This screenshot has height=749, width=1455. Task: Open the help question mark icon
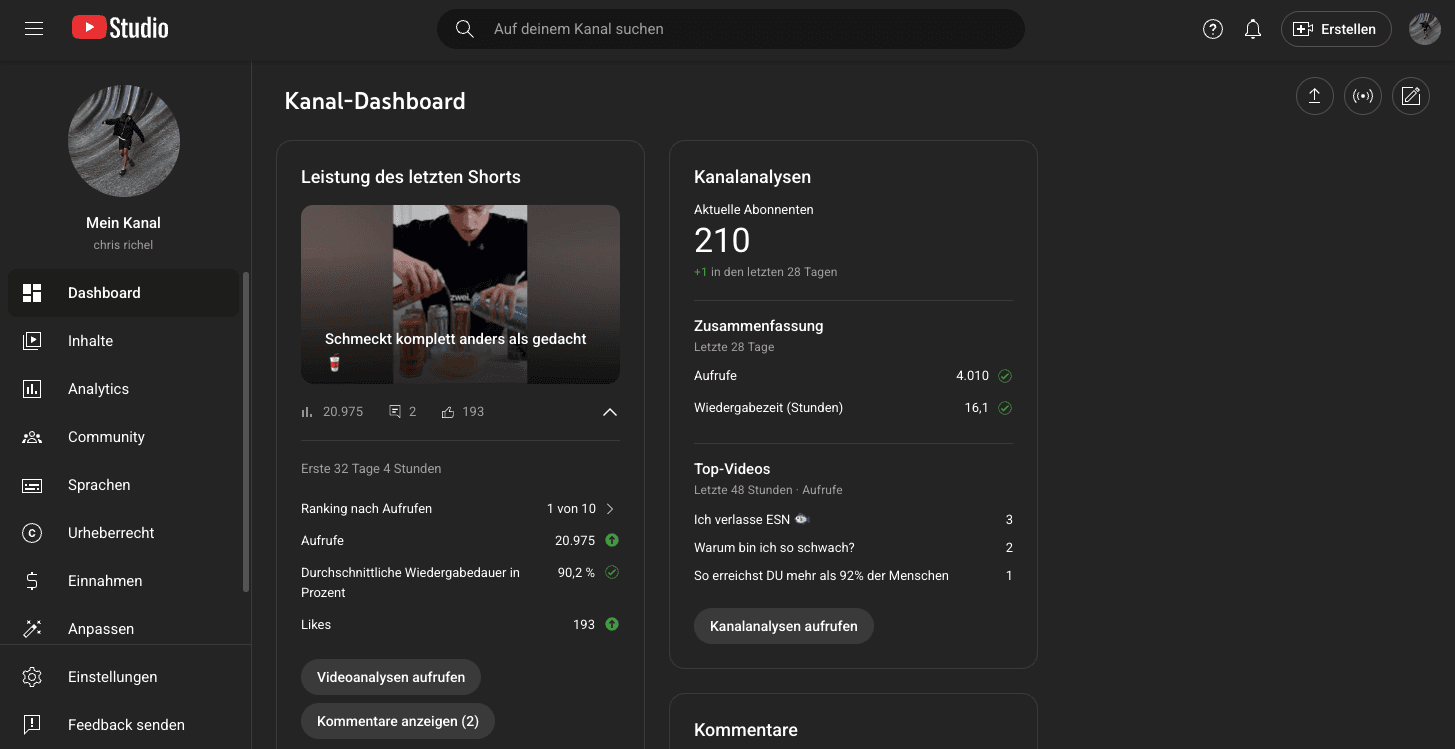[x=1213, y=29]
